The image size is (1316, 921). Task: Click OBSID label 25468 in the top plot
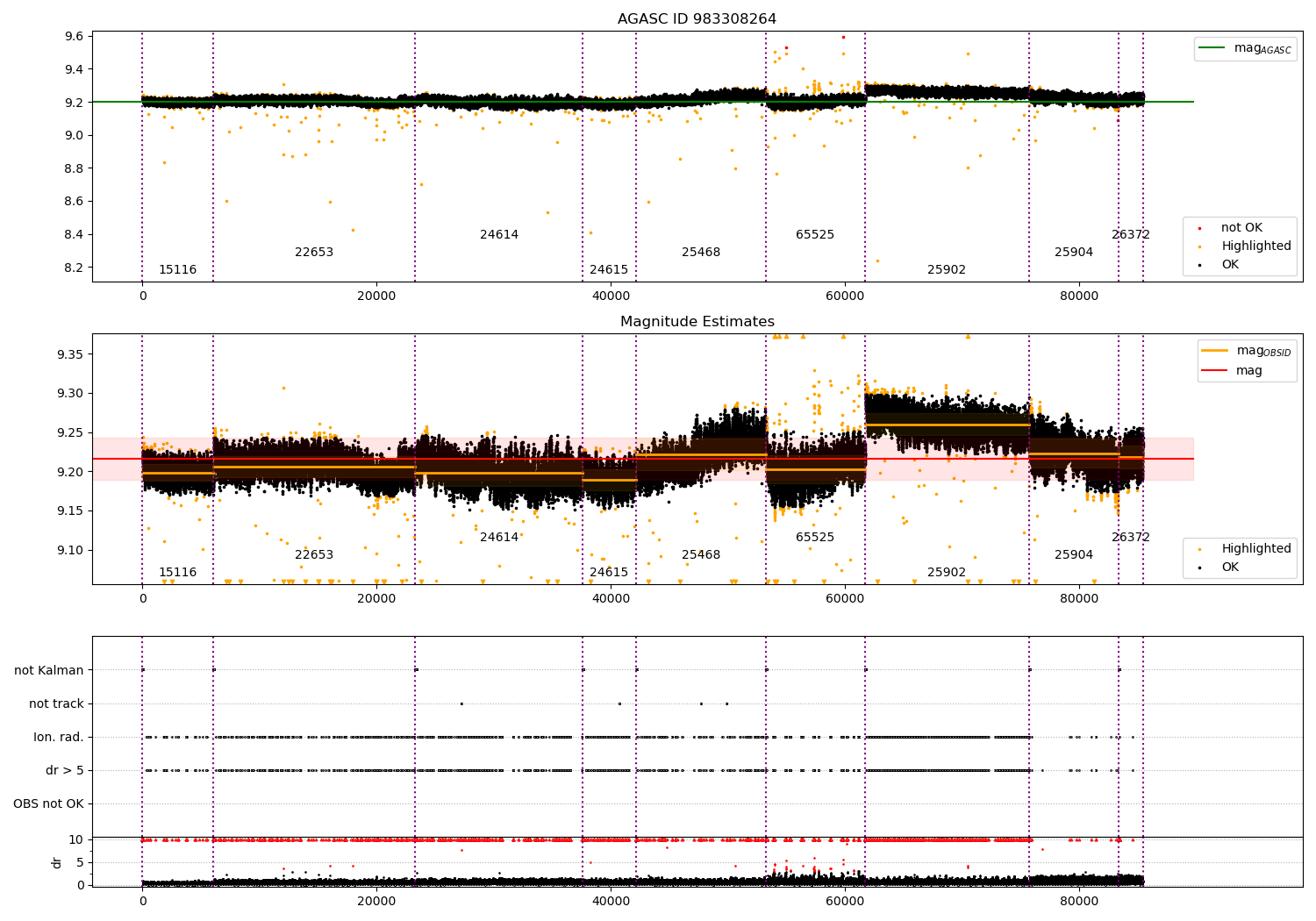point(701,253)
